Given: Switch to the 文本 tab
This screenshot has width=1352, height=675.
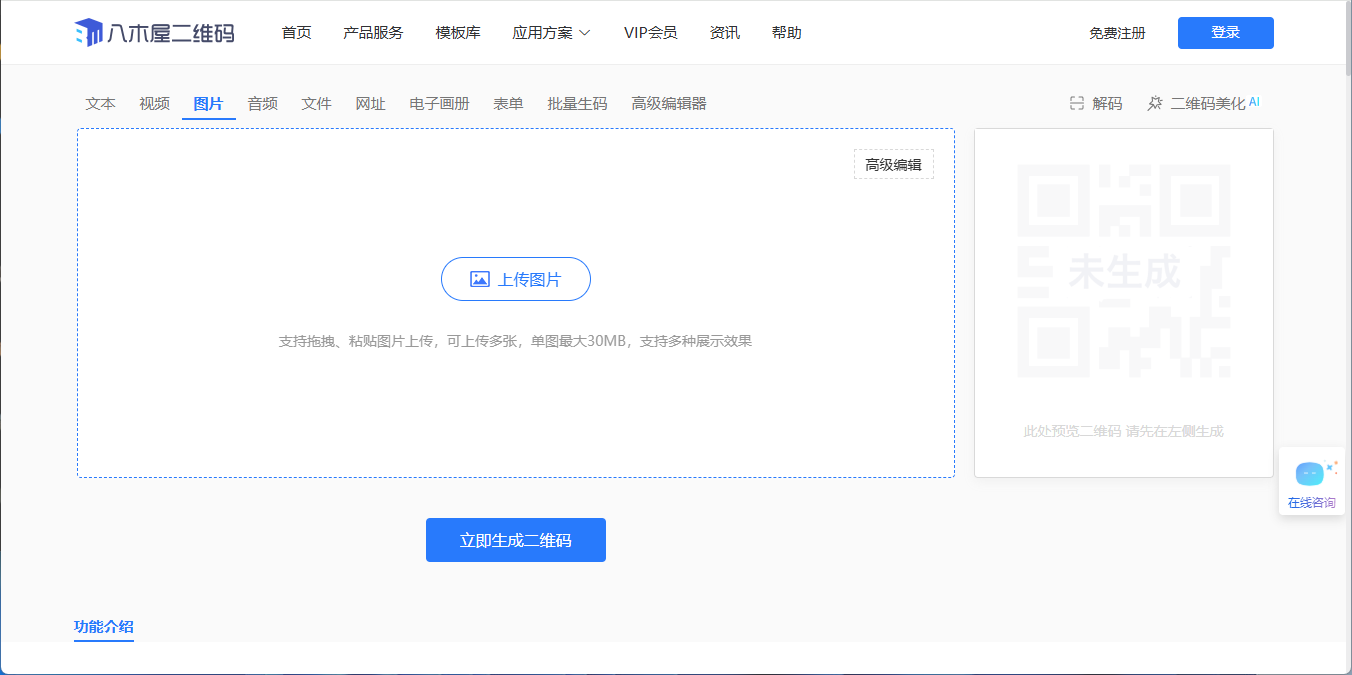Looking at the screenshot, I should coord(101,104).
